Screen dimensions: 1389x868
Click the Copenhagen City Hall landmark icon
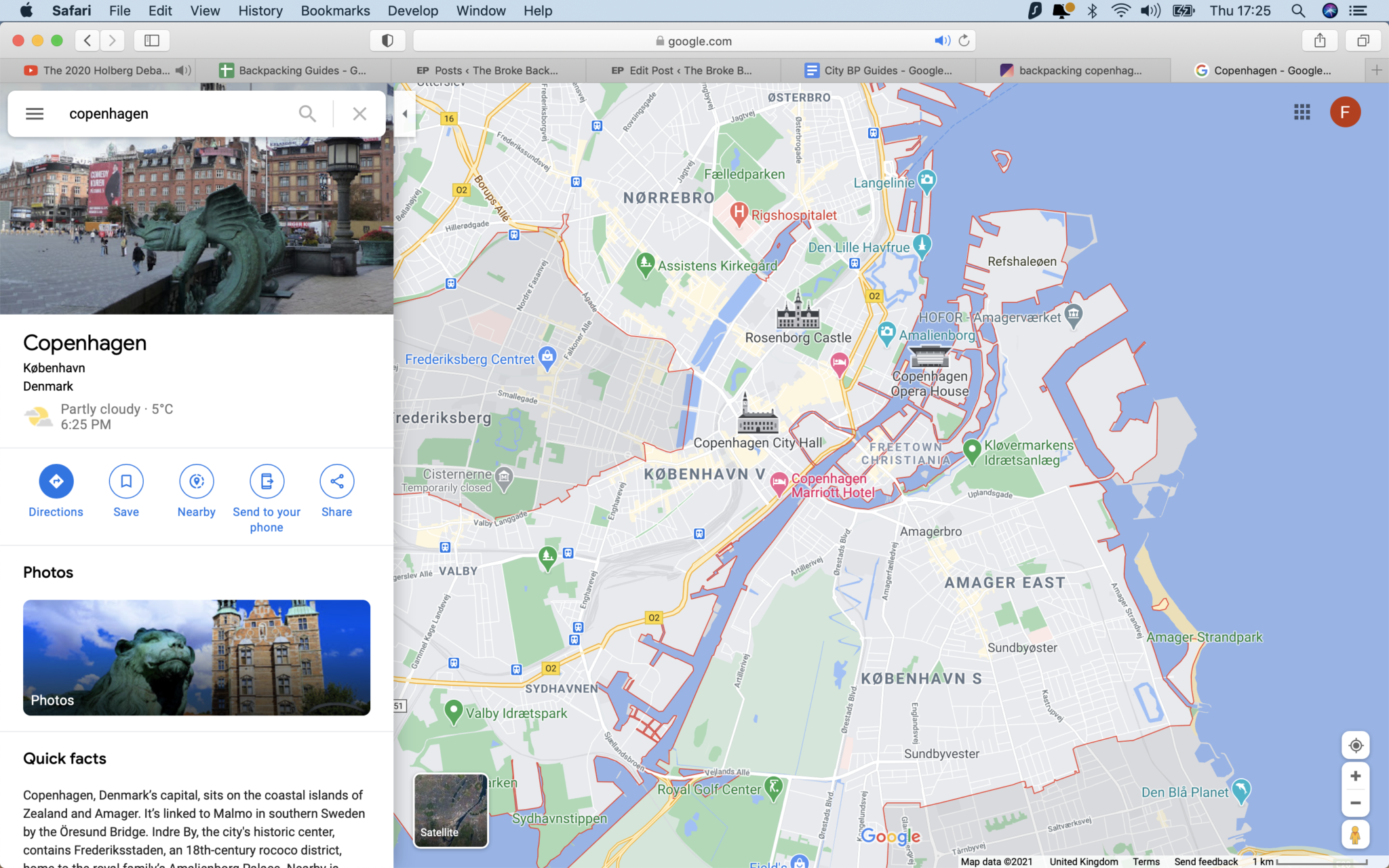[758, 415]
